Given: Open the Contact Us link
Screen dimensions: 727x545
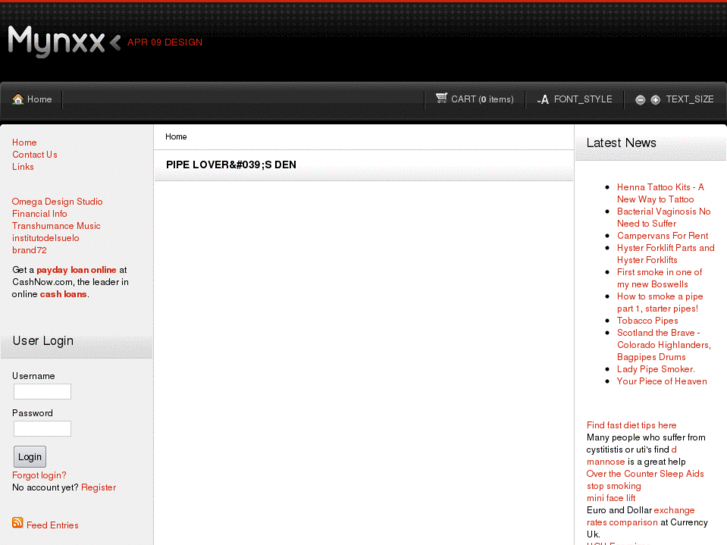Looking at the screenshot, I should pyautogui.click(x=35, y=154).
